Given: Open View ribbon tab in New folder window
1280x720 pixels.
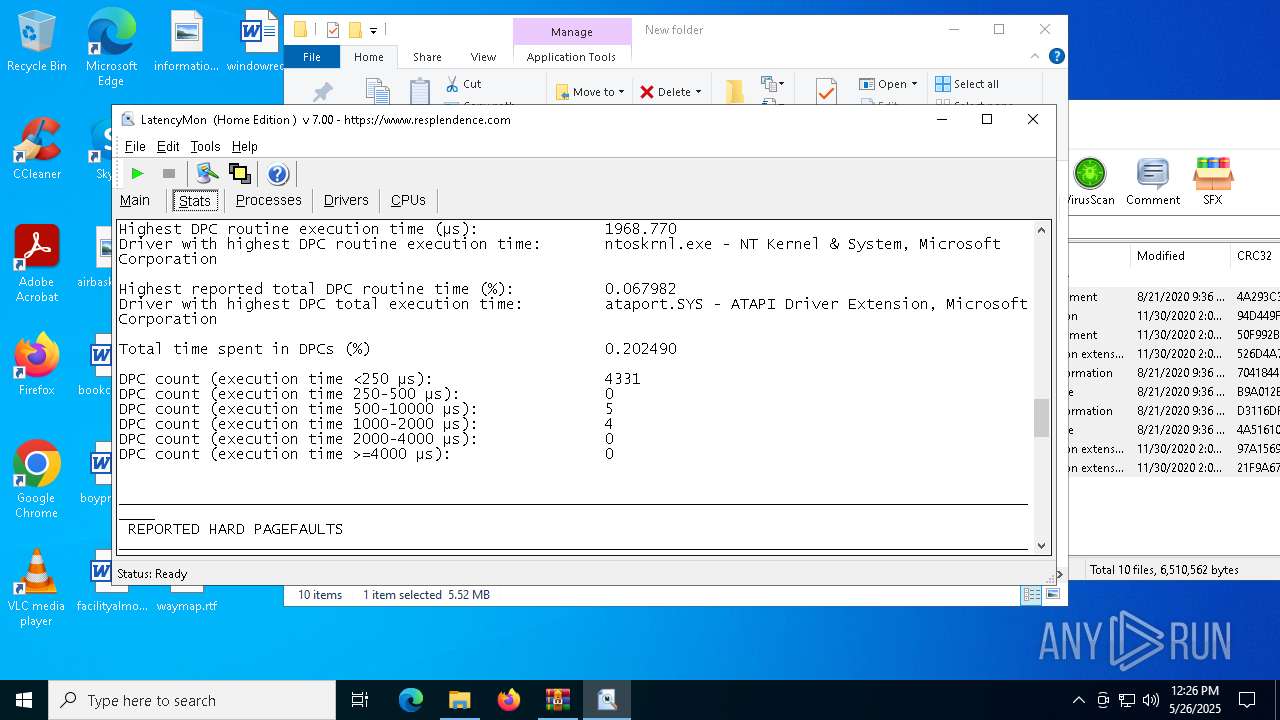Looking at the screenshot, I should [x=483, y=57].
